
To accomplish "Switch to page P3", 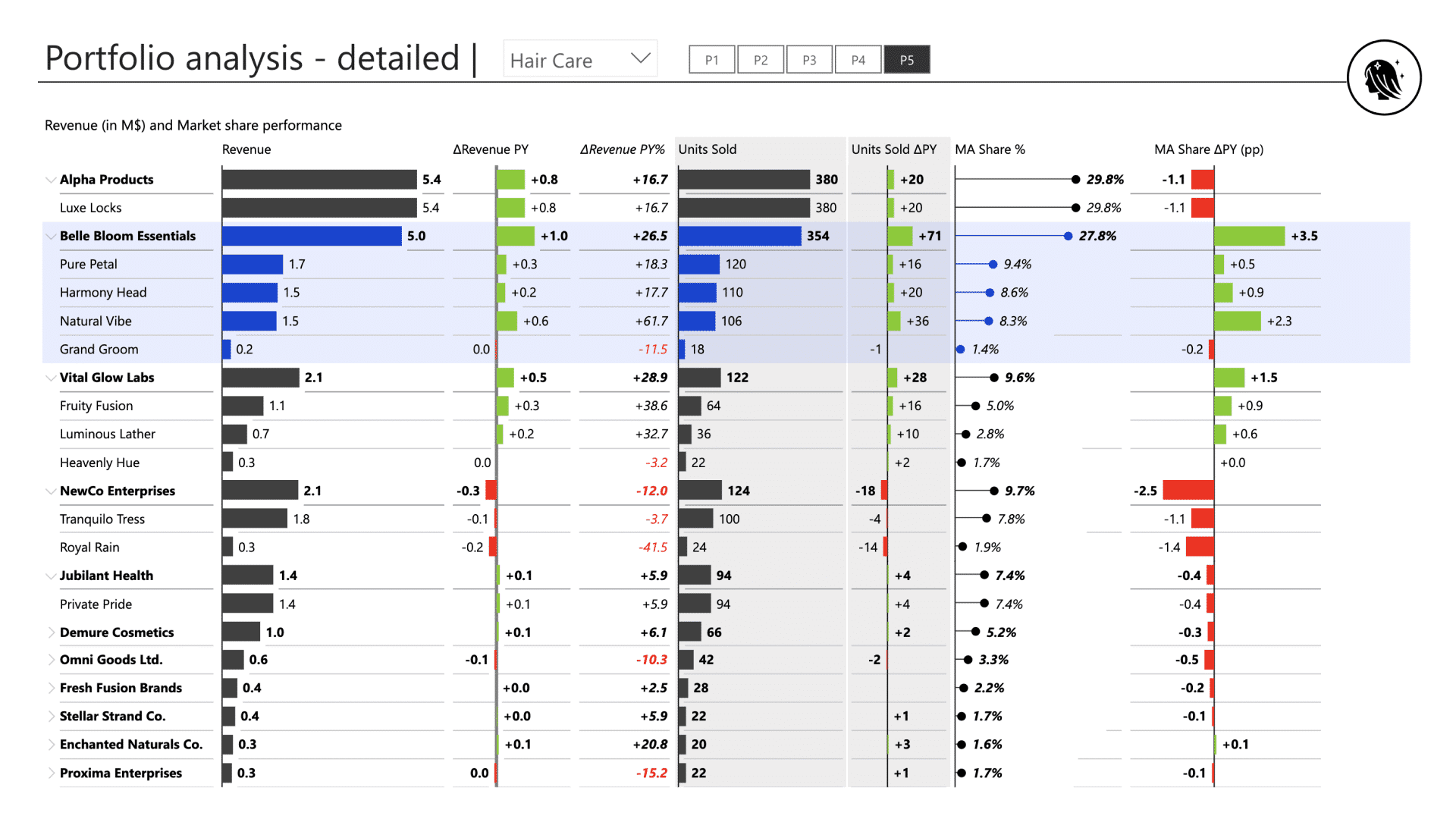I will point(808,59).
